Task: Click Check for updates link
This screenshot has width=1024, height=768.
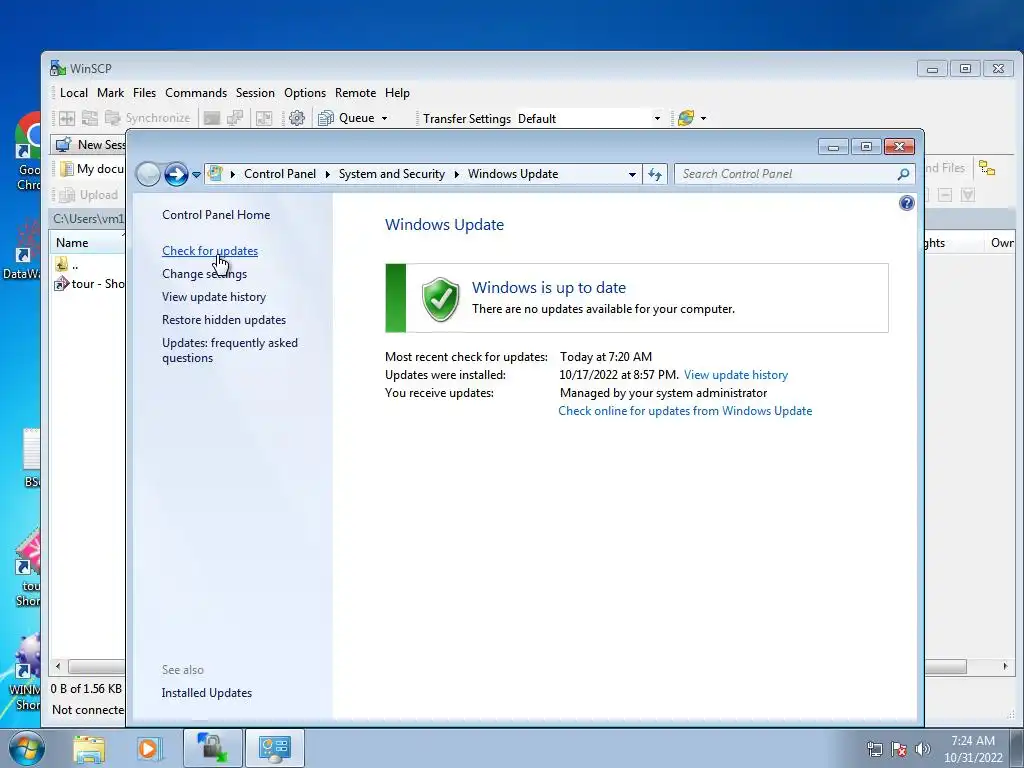Action: point(210,251)
